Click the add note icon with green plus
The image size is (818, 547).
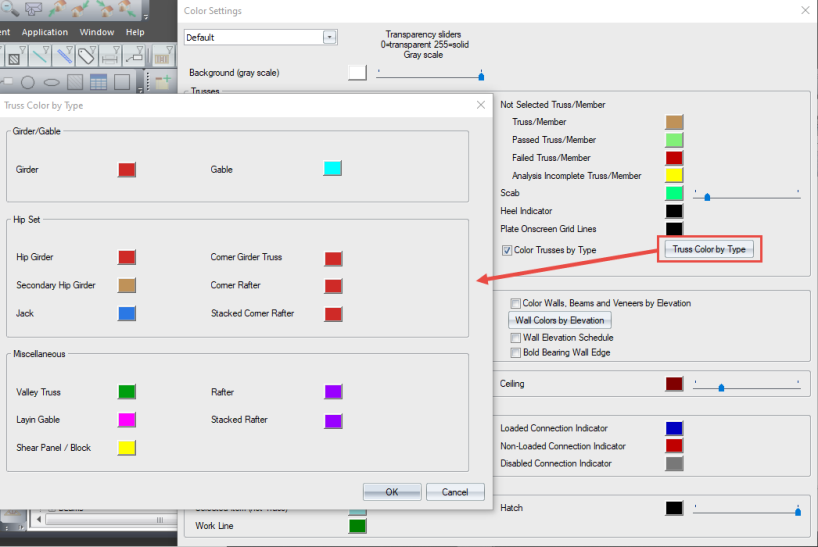tap(163, 82)
